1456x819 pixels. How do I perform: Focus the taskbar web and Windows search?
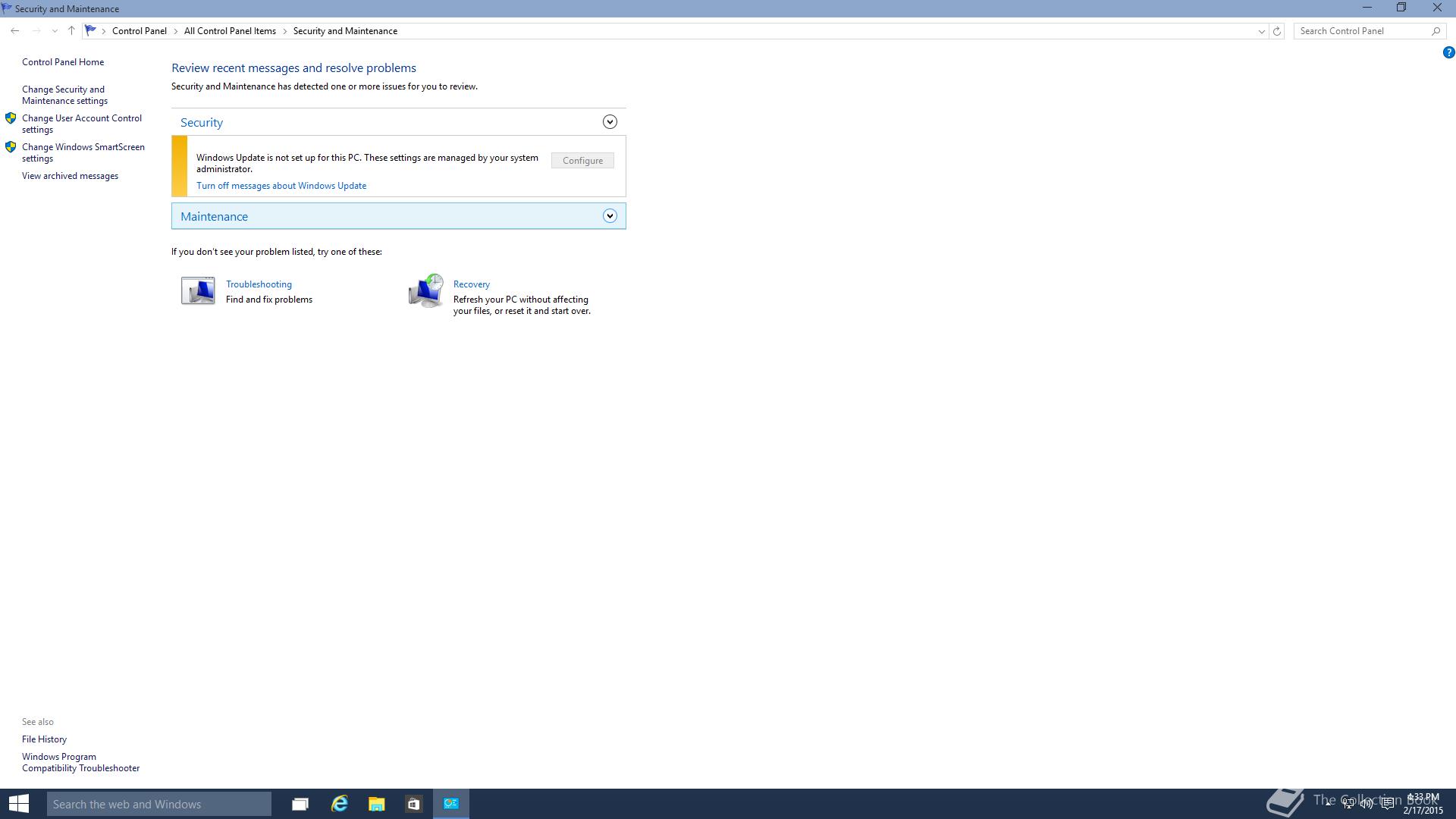click(x=159, y=804)
